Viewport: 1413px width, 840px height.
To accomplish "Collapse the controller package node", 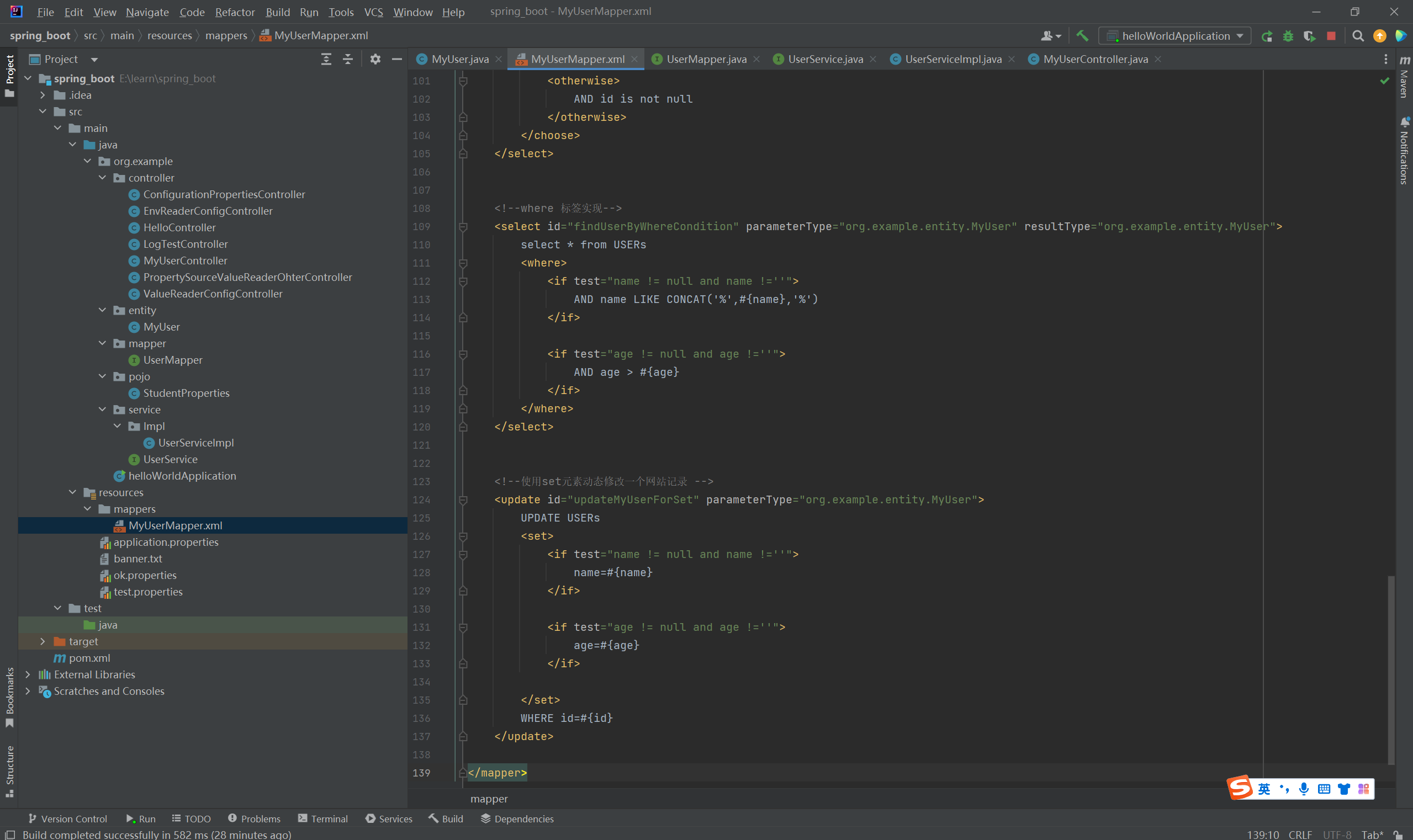I will (x=103, y=178).
